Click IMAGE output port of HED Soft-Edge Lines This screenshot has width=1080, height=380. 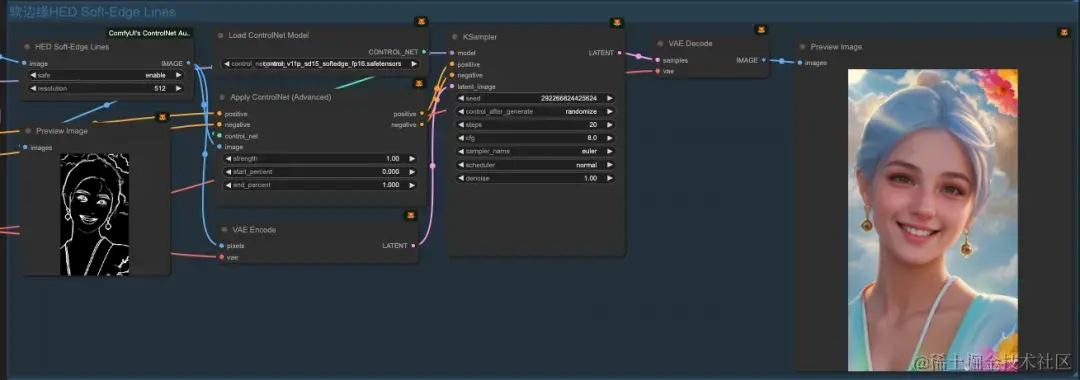click(189, 63)
